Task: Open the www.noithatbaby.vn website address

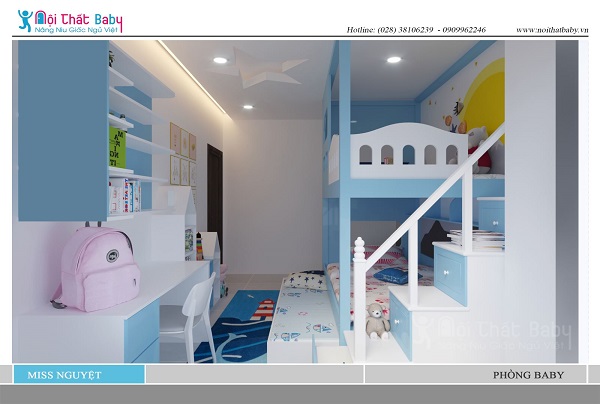Action: pyautogui.click(x=552, y=30)
